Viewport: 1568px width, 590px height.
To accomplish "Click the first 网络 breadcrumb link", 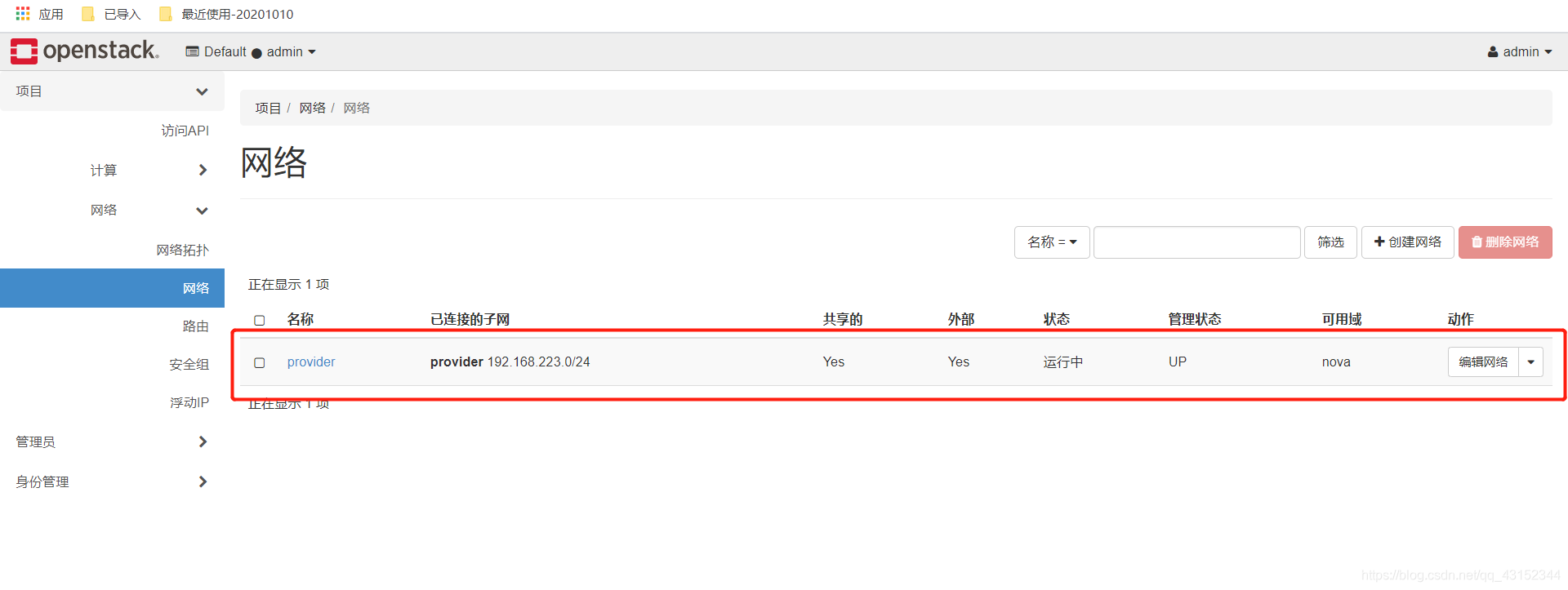I will (x=312, y=108).
